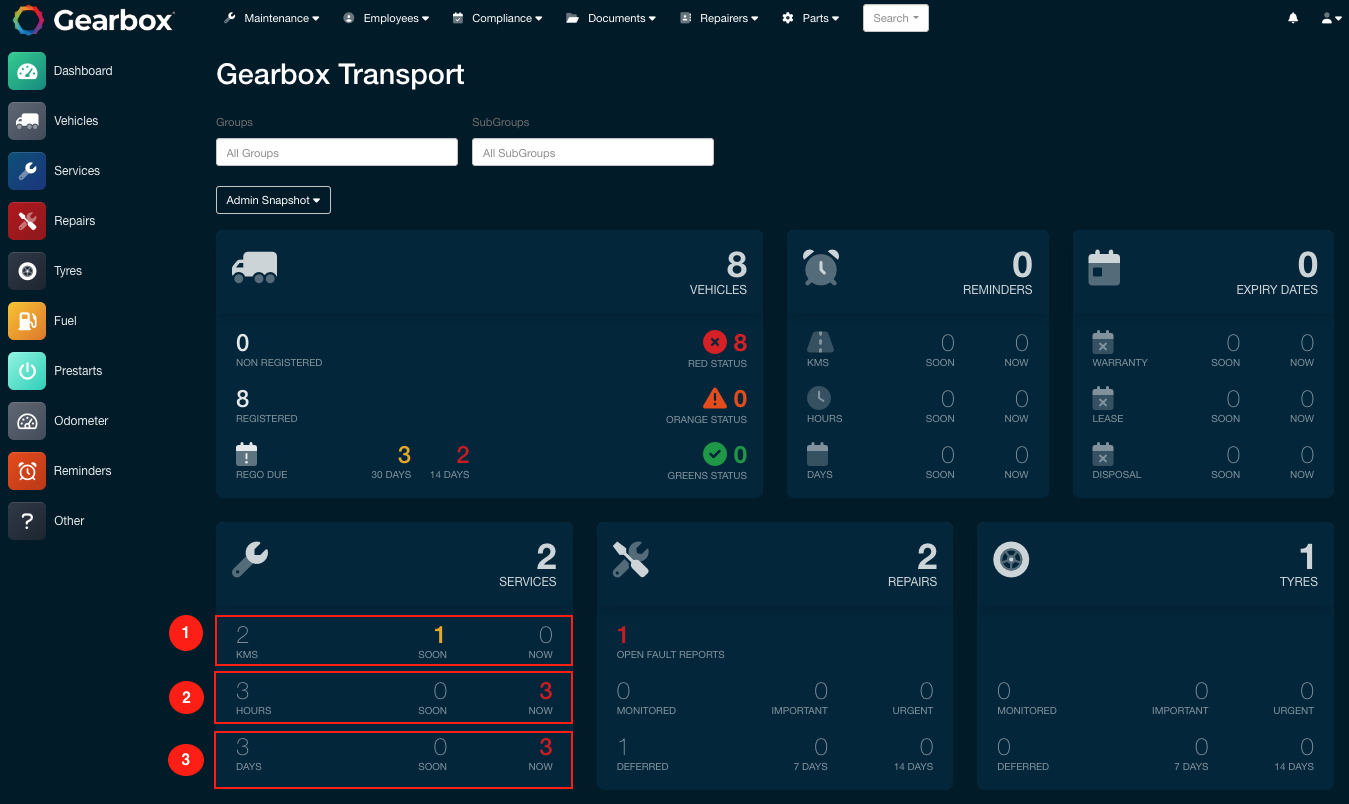This screenshot has width=1349, height=804.
Task: Click the Repairs Deferred count 1
Action: [623, 747]
